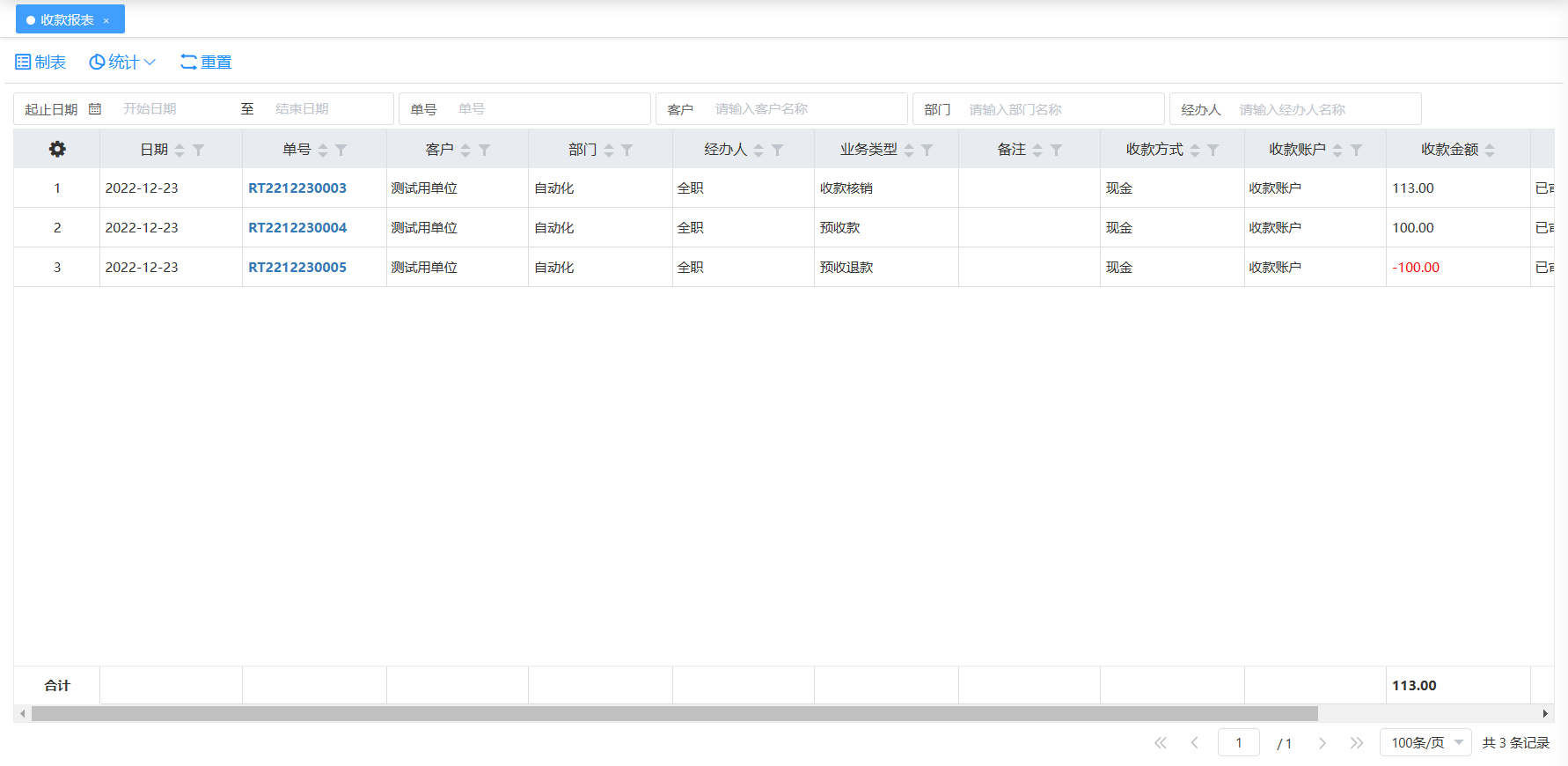This screenshot has width=1568, height=766.
Task: Click the filter icon in 日期 column
Action: pyautogui.click(x=199, y=151)
